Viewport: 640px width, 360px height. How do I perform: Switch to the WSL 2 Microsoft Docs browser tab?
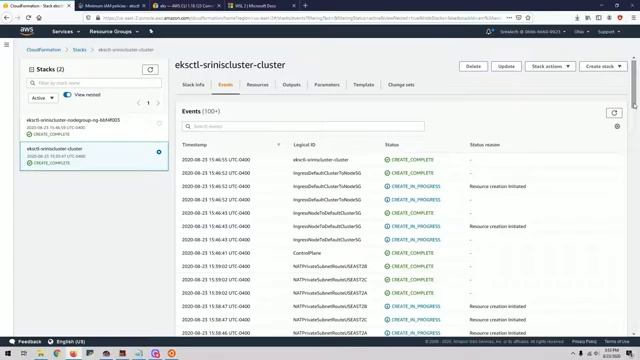pos(261,6)
